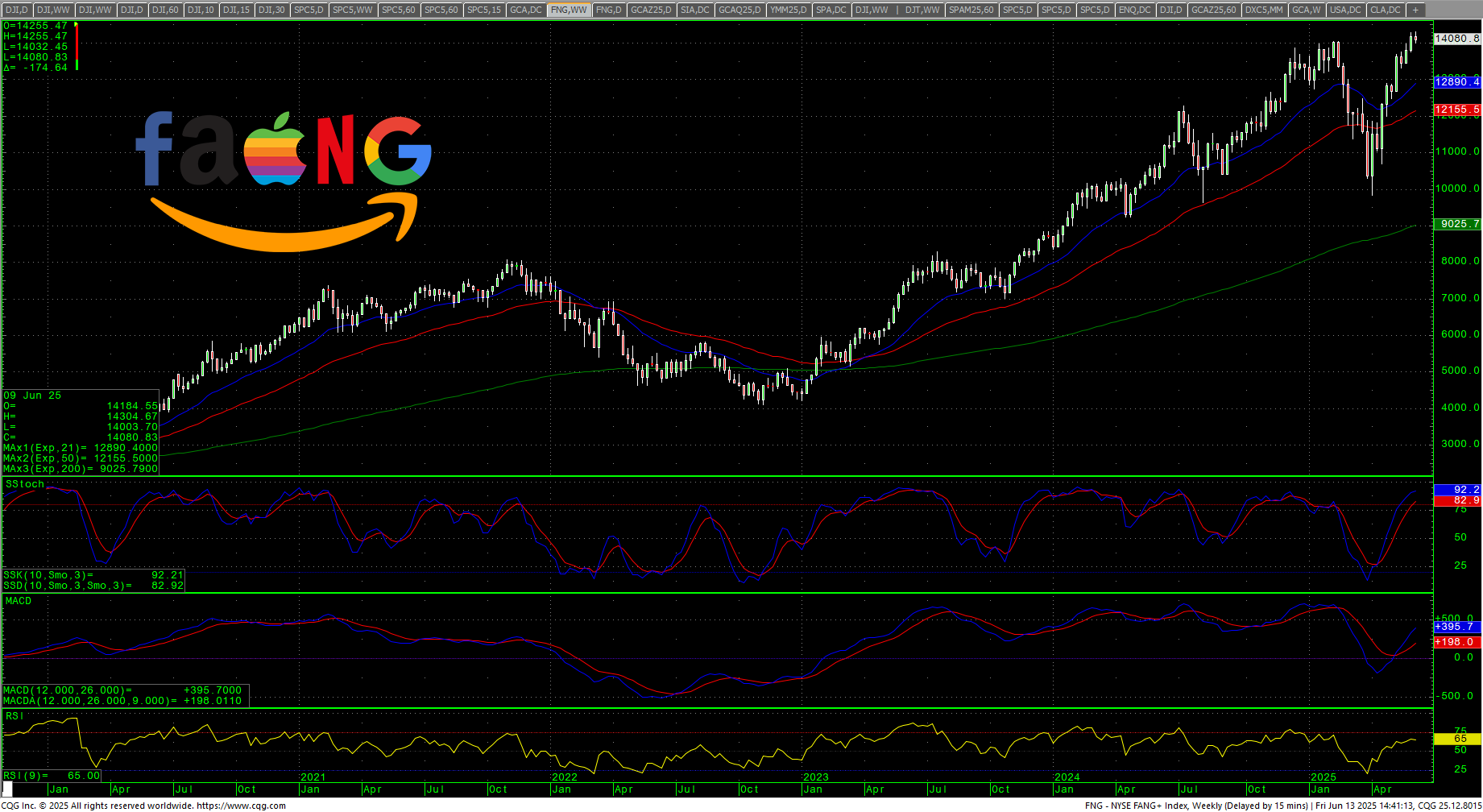Image resolution: width=1483 pixels, height=812 pixels.
Task: Switch to the DJI,60 chart tab
Action: click(165, 10)
